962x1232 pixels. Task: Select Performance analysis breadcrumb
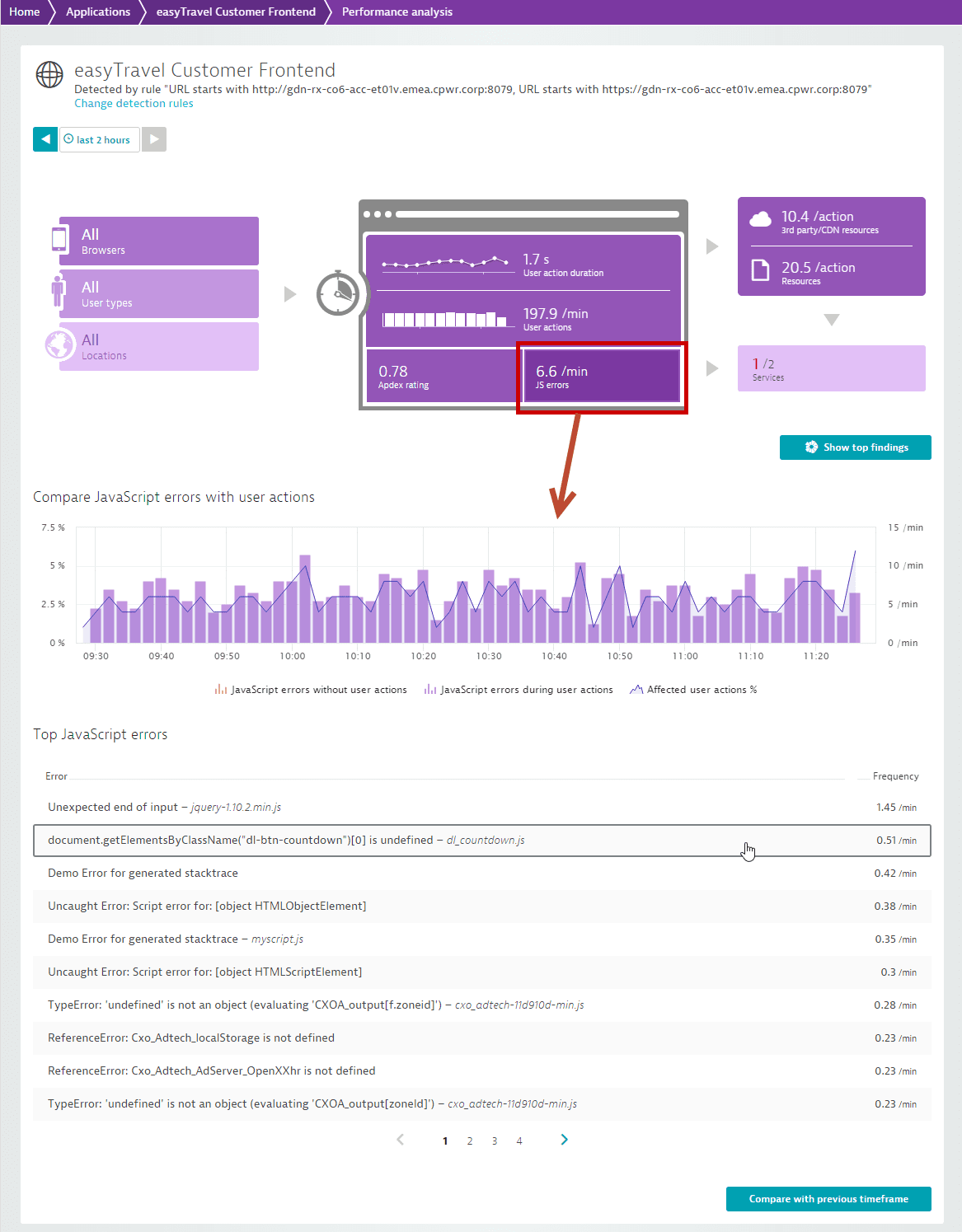[397, 12]
